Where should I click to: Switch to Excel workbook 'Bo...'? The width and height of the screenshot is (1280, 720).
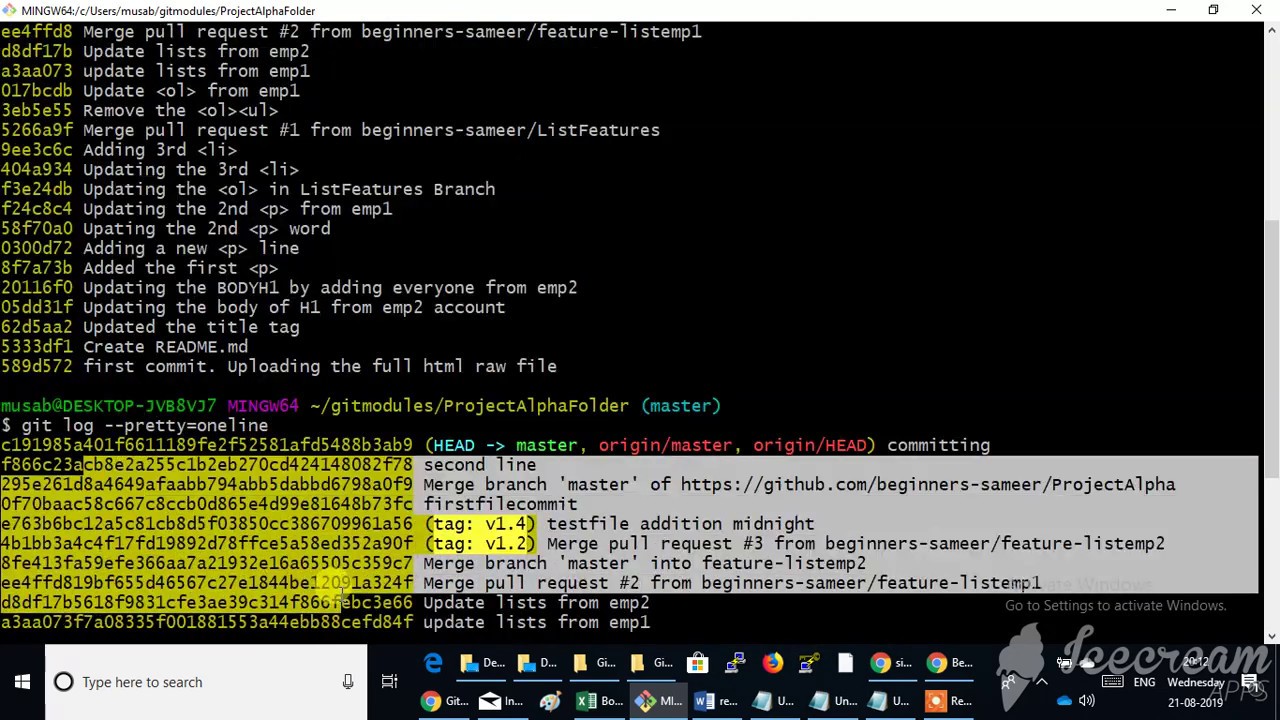(x=600, y=701)
